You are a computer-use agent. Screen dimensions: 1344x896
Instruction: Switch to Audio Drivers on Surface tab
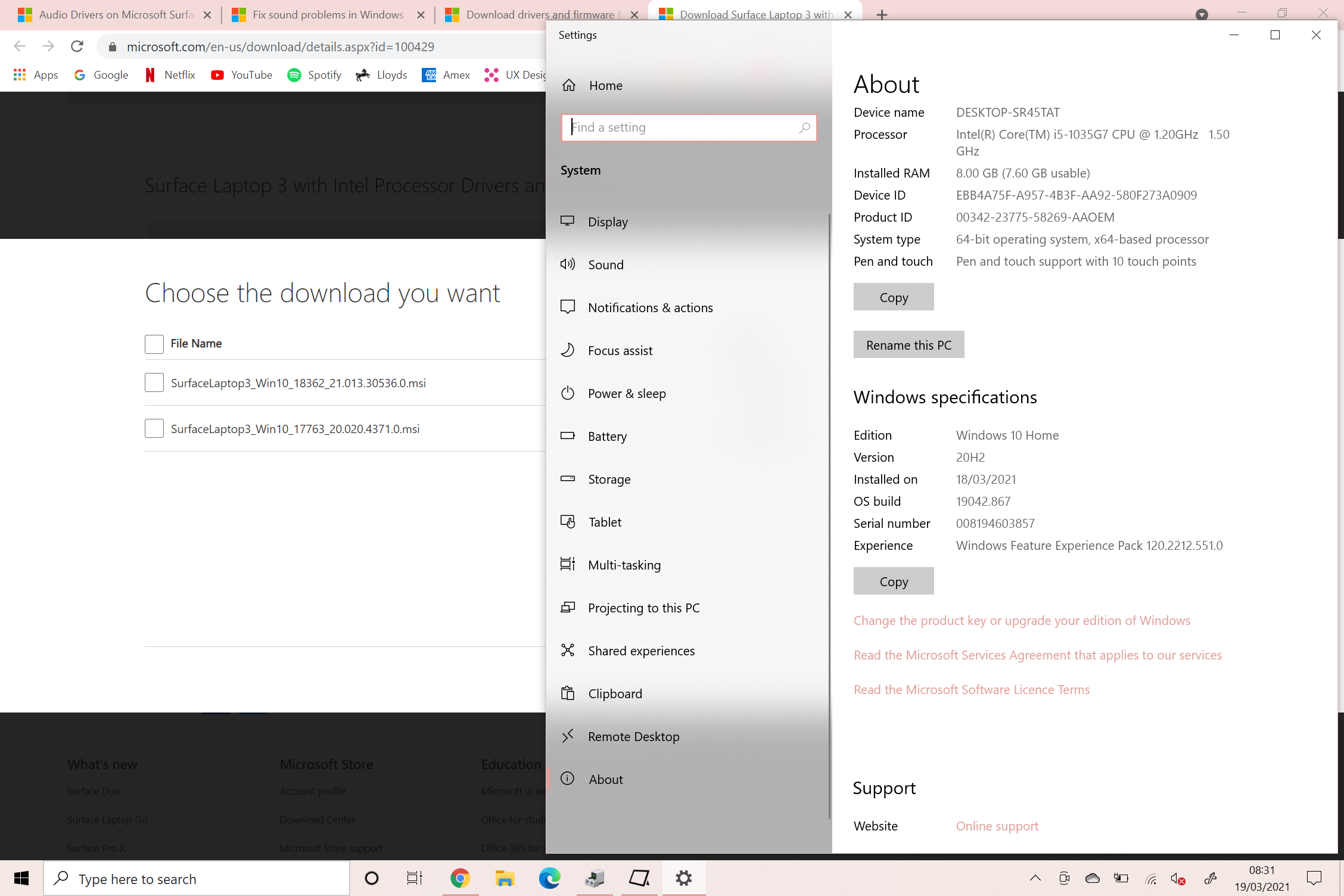click(116, 14)
